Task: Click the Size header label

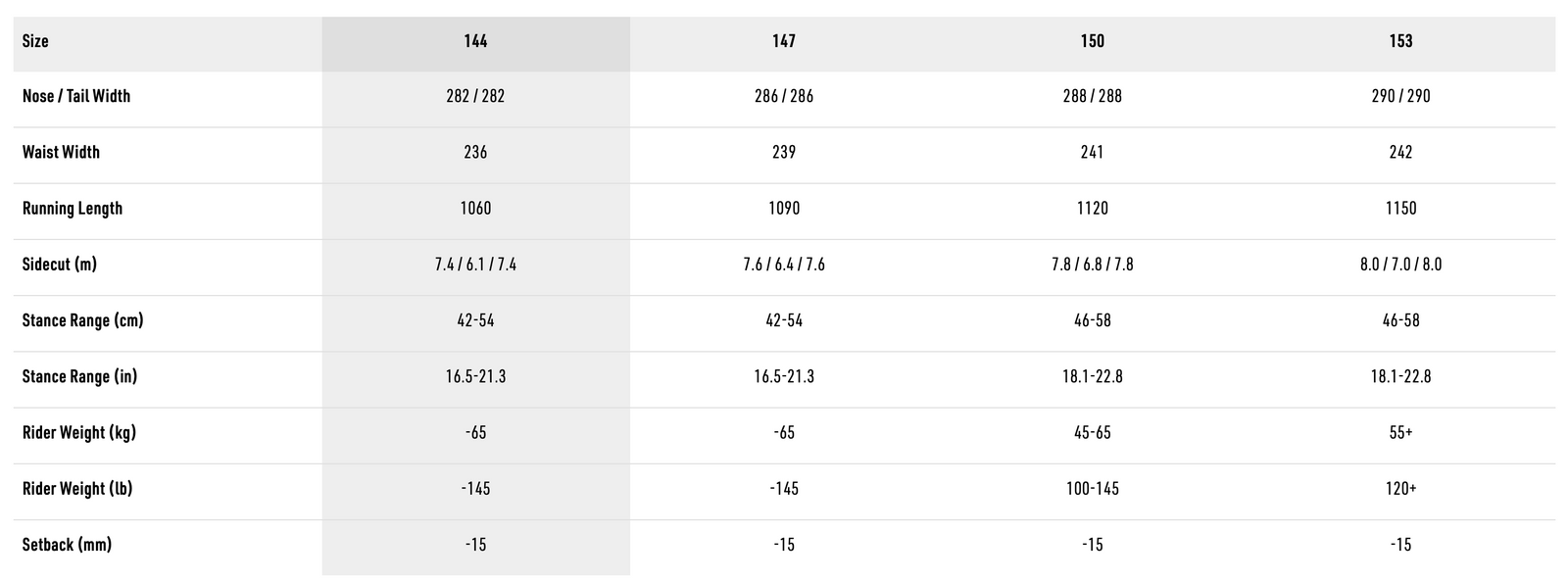Action: coord(35,41)
